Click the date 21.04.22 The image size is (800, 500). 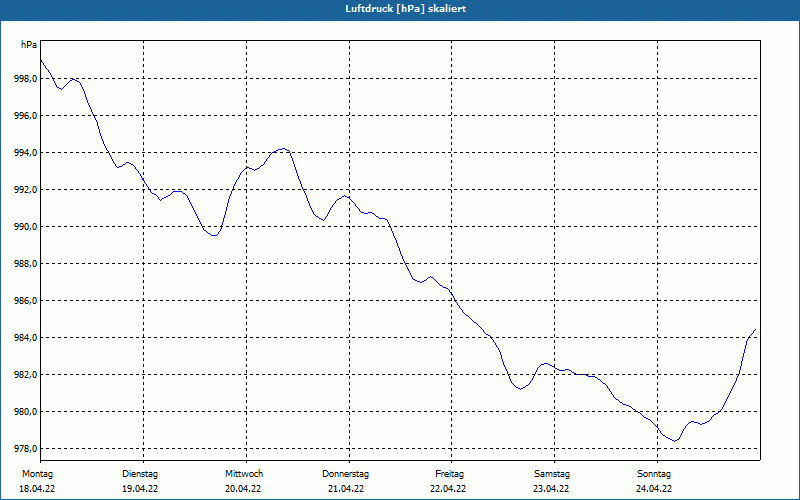pyautogui.click(x=346, y=489)
